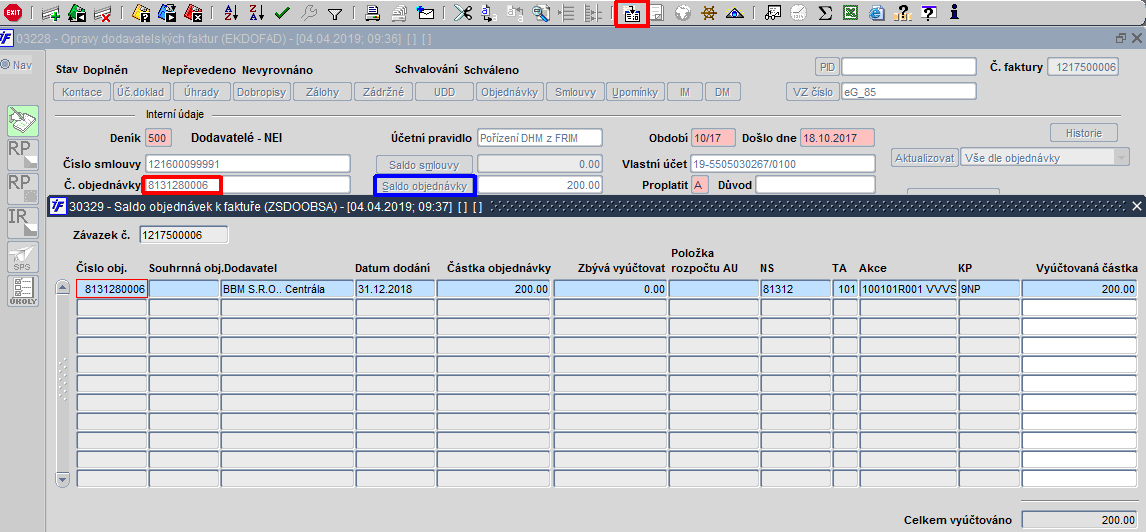Click the Historie button
Screen dimensions: 1146x532
pyautogui.click(x=1084, y=133)
